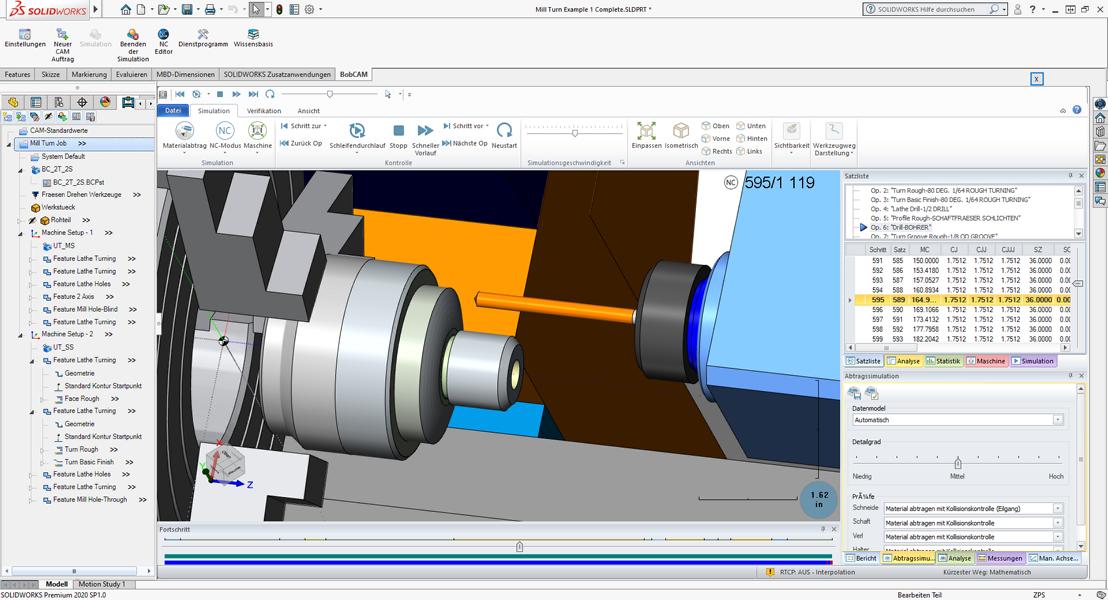Select row 596 in the Satzliste table
The width and height of the screenshot is (1108, 600).
(x=963, y=310)
